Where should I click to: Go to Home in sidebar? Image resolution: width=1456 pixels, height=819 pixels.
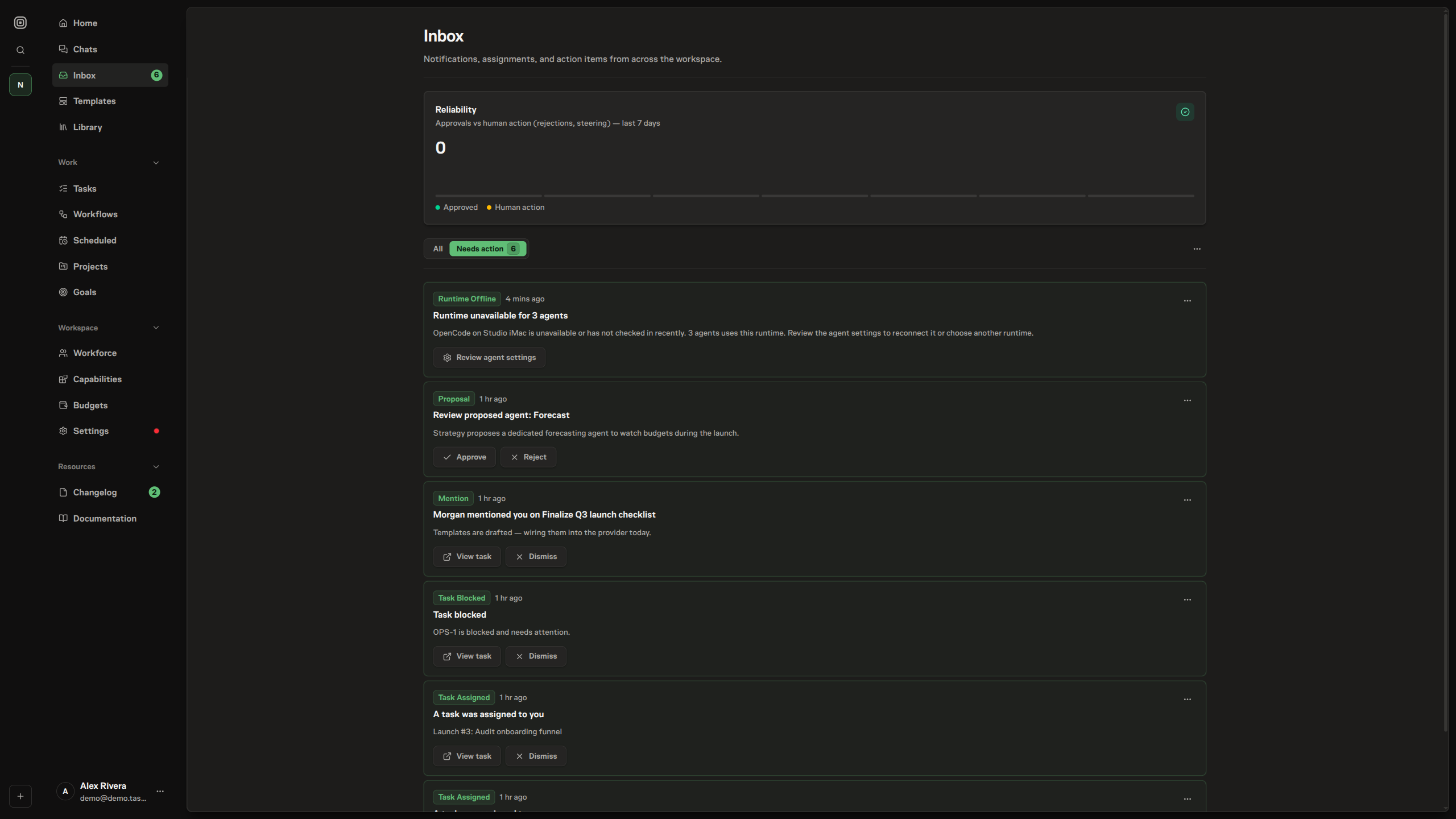[110, 23]
